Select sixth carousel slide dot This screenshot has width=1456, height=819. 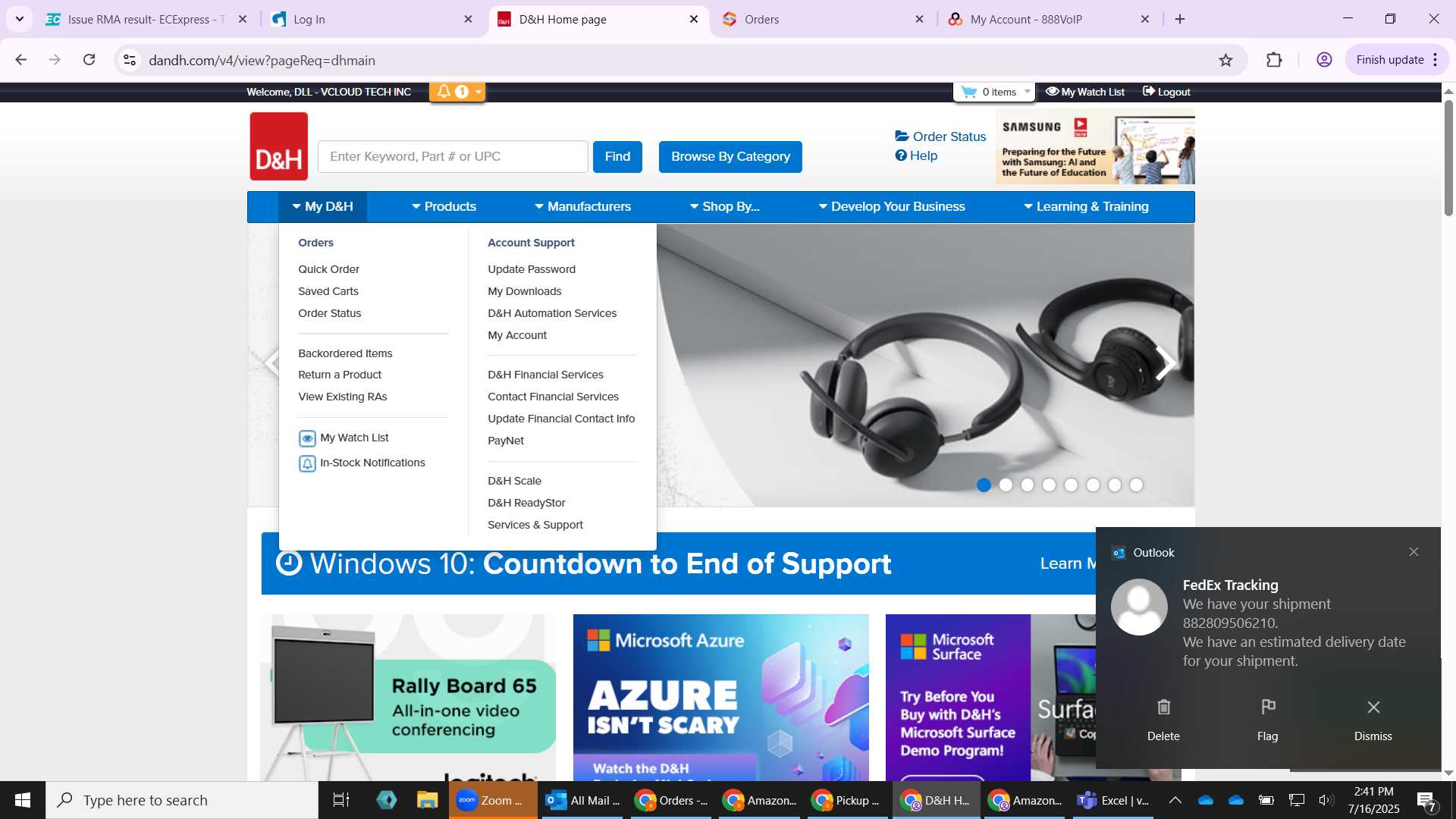[1093, 485]
